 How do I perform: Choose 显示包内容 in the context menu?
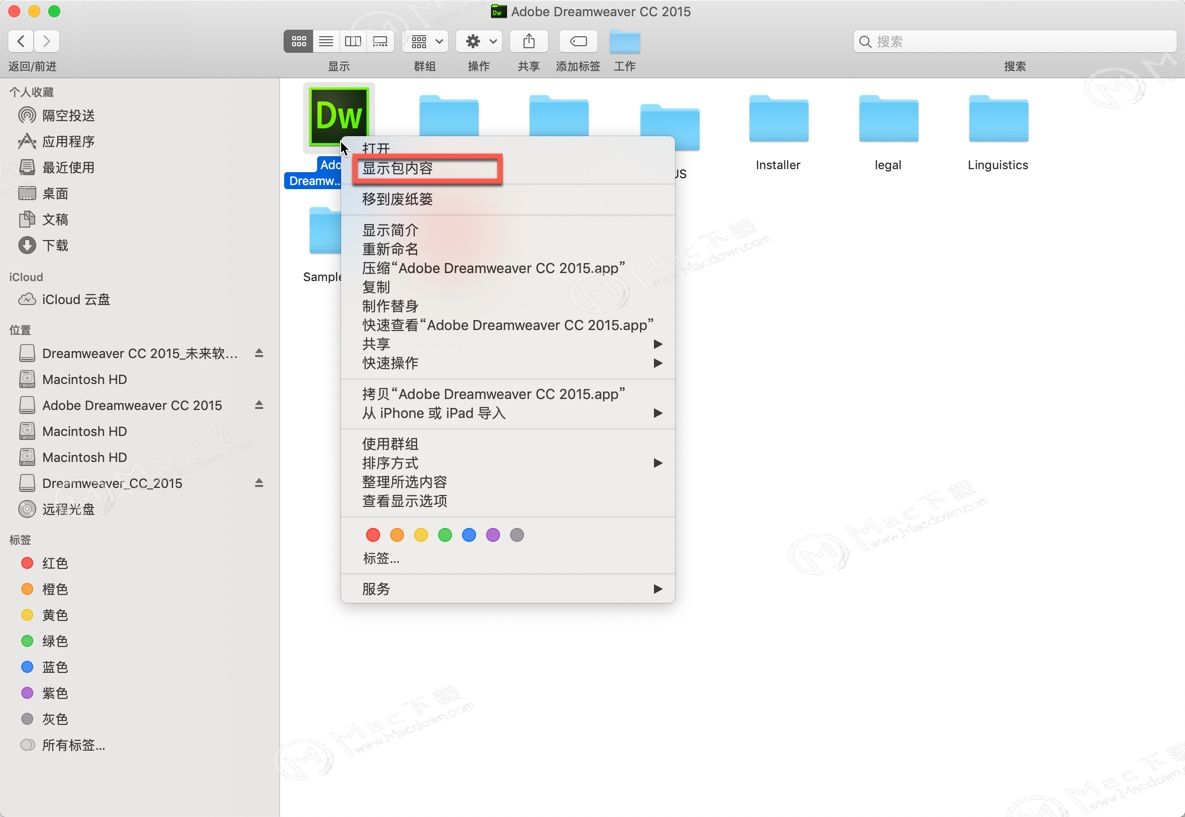click(x=508, y=168)
